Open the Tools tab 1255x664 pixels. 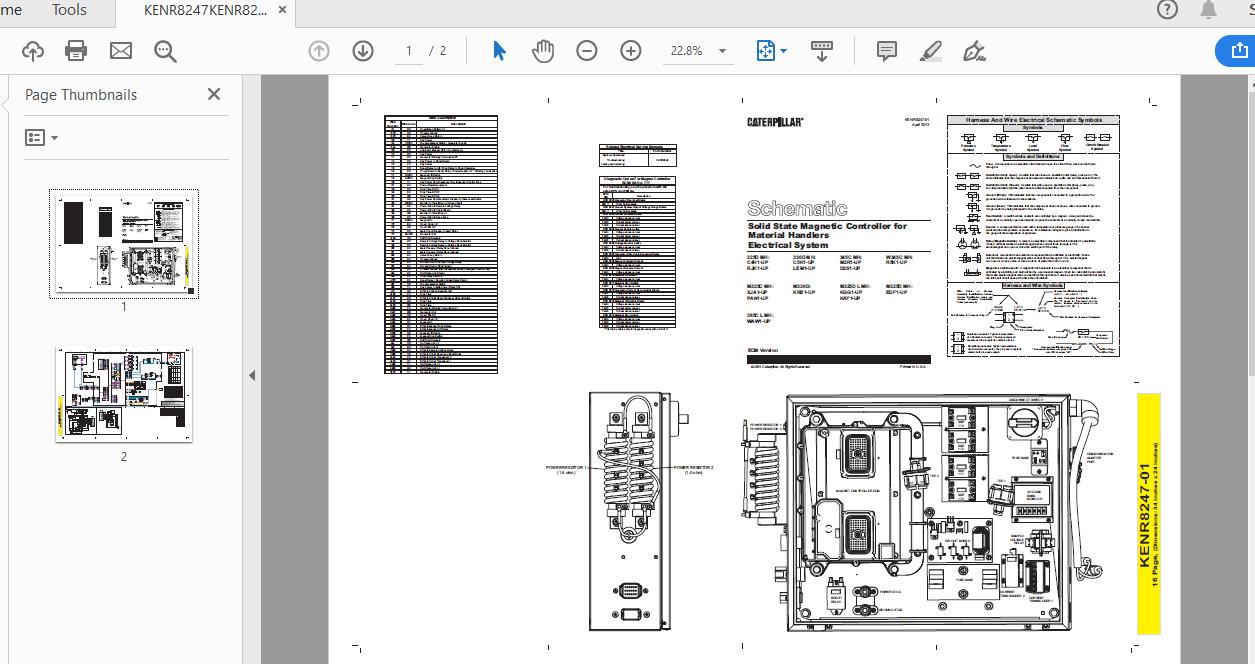[x=69, y=10]
